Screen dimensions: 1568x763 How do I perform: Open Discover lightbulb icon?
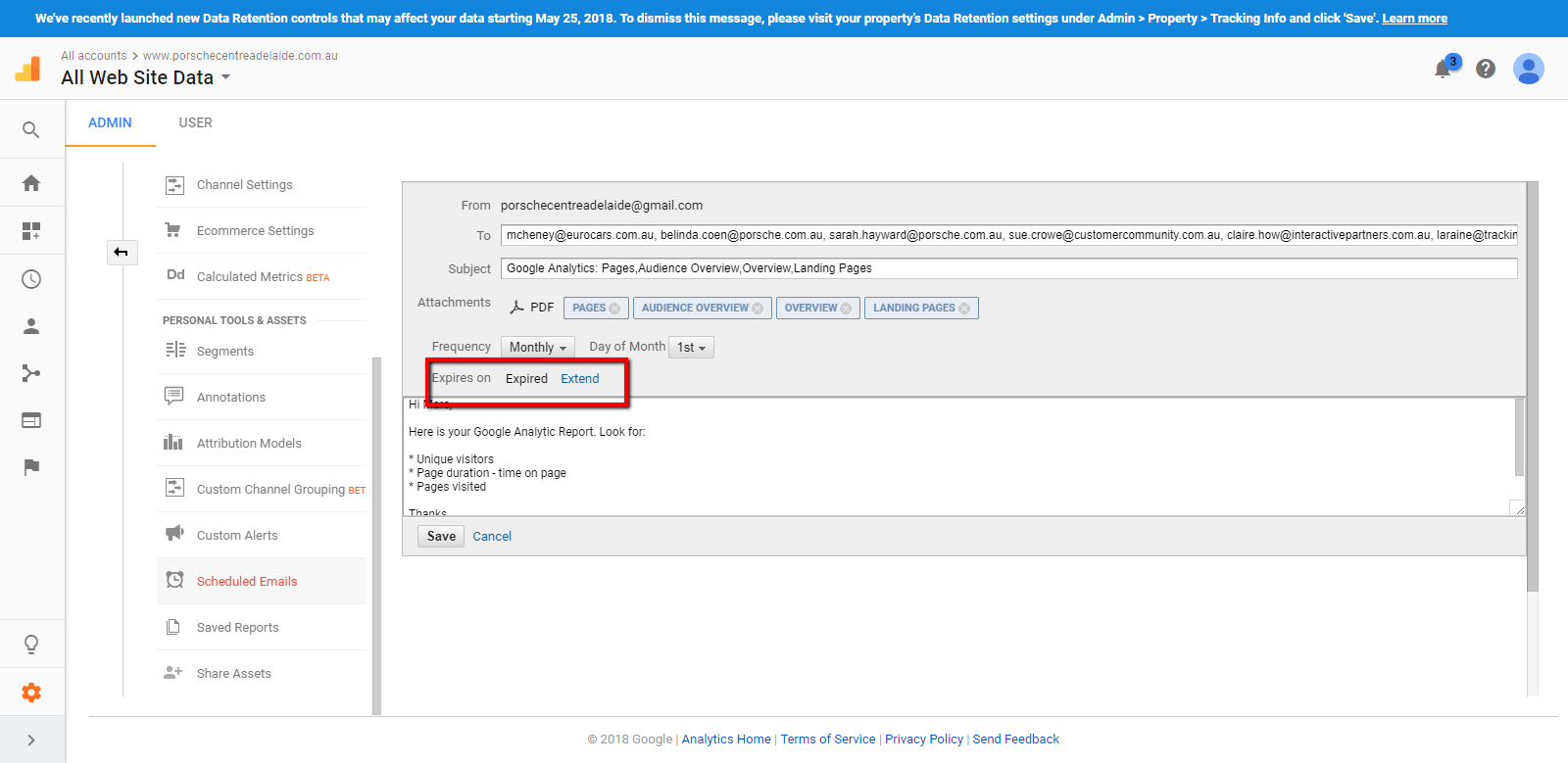[31, 644]
